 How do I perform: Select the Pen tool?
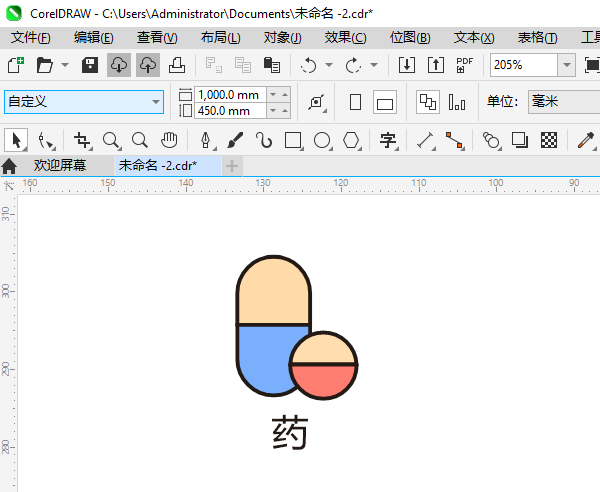(206, 140)
